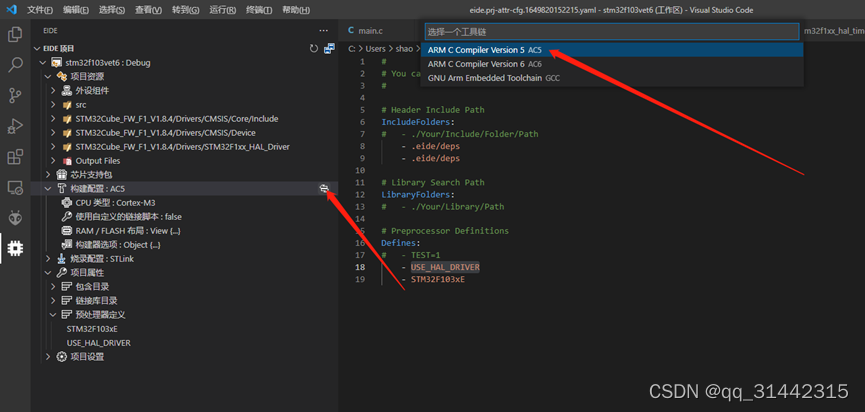The height and width of the screenshot is (412, 865).
Task: Click the VS Code logo icon
Action: tap(12, 9)
